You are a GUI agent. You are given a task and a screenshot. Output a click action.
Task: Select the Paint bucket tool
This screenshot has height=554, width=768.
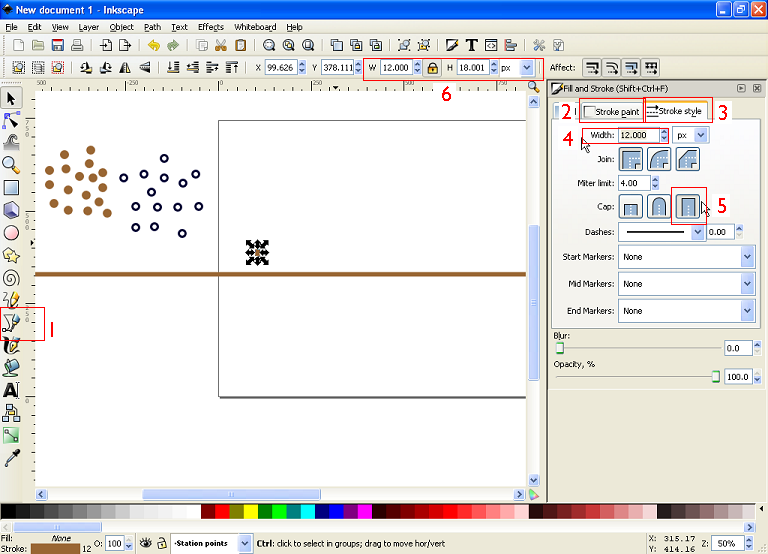[x=11, y=368]
